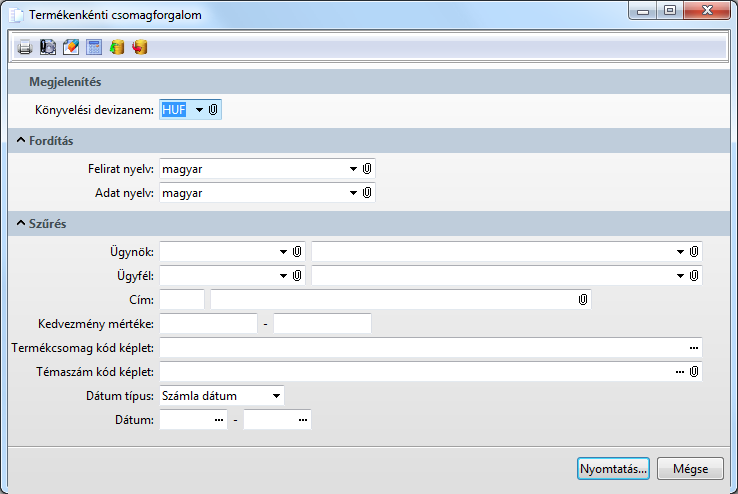
Task: Open ellipsis of Témaszám kód képlet
Action: click(x=680, y=372)
